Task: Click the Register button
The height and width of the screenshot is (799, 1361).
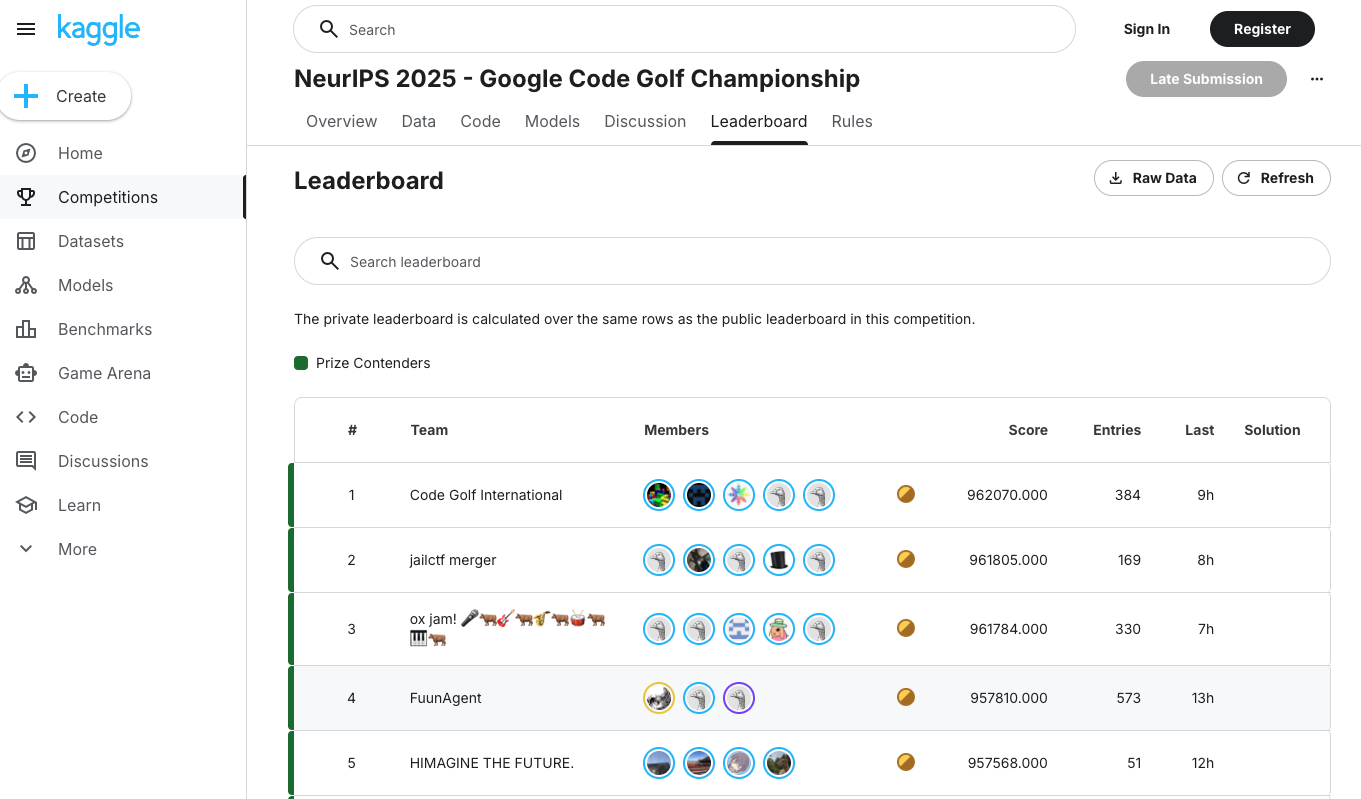Action: coord(1262,29)
